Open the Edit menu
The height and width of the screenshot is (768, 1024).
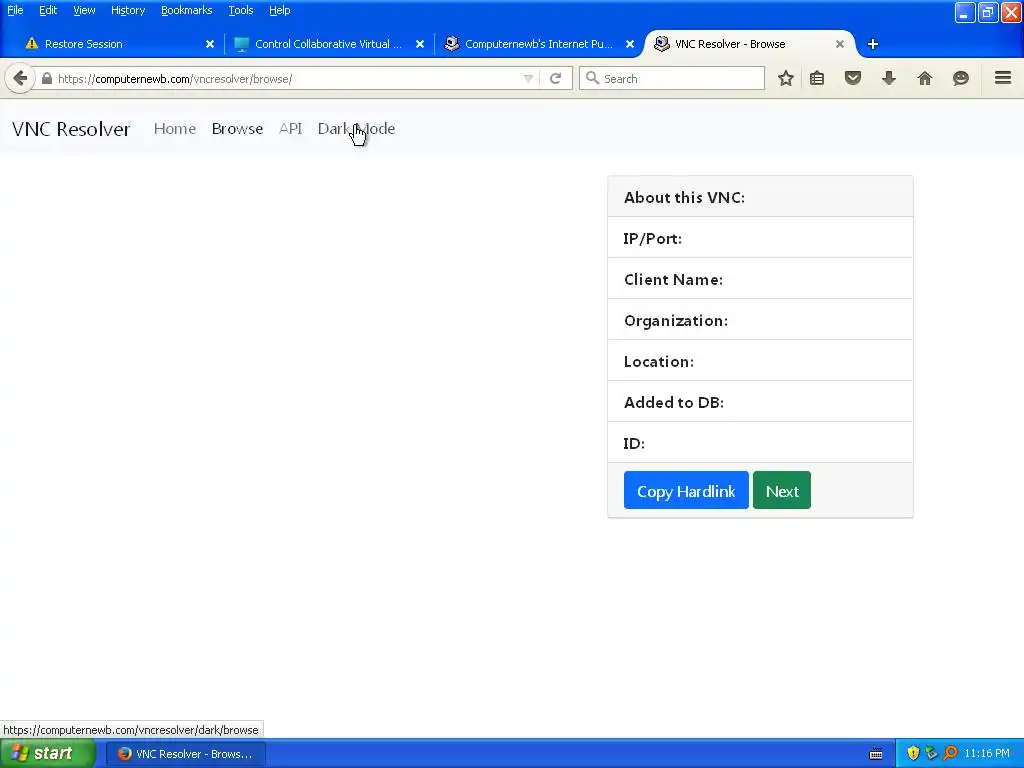click(48, 10)
